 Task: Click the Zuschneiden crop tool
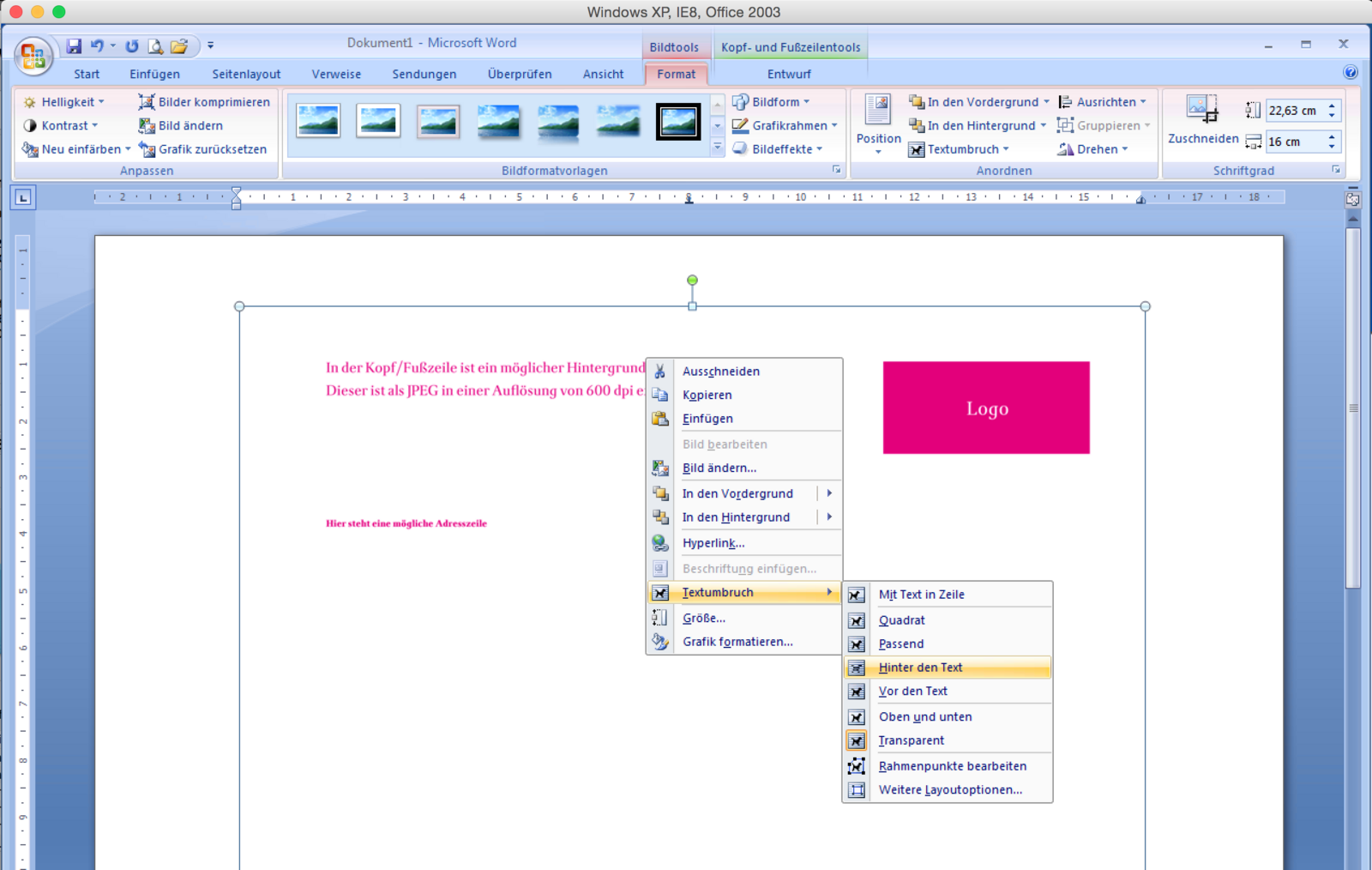point(1202,120)
